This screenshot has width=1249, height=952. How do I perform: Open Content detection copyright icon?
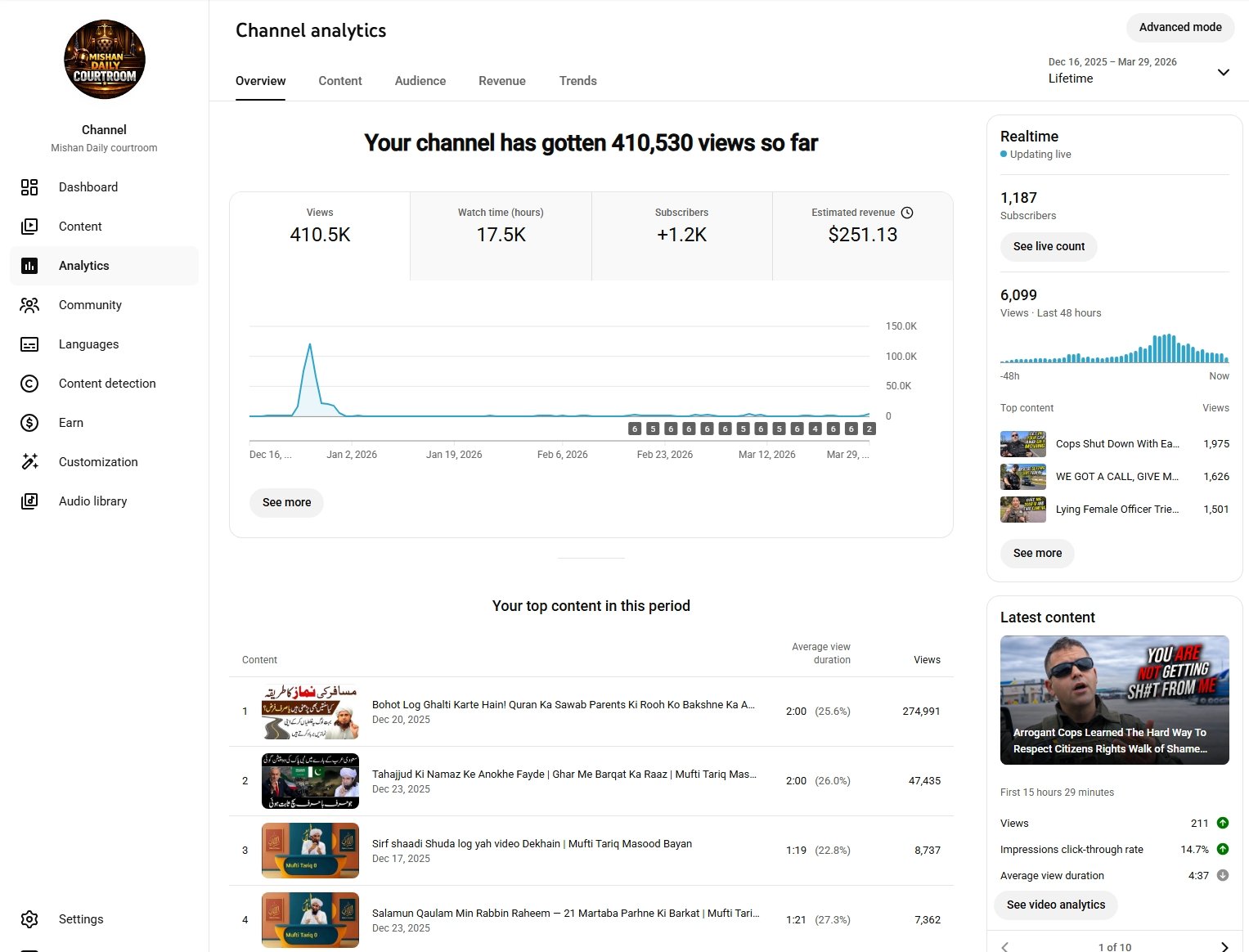pyautogui.click(x=29, y=384)
